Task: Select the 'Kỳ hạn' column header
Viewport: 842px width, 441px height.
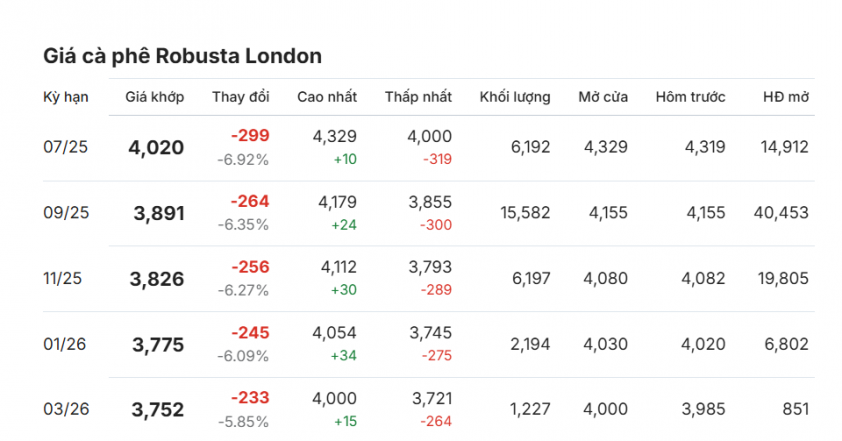Action: [66, 97]
